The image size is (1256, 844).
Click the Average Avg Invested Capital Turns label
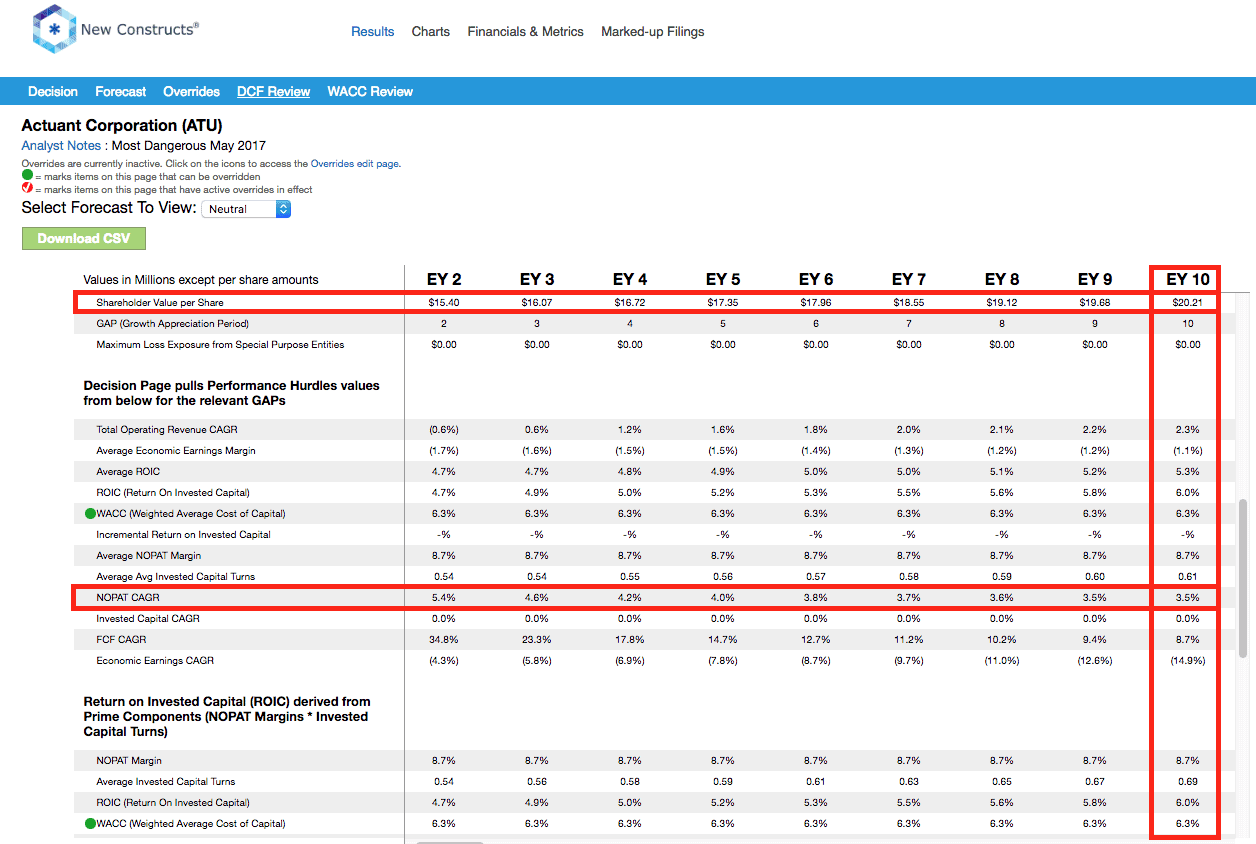point(175,577)
